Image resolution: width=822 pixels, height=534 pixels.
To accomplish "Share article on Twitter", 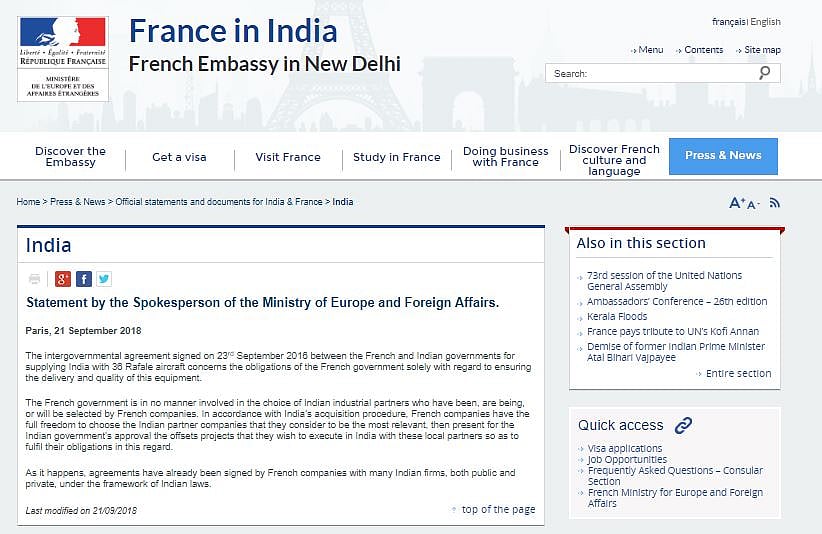I will coord(103,279).
